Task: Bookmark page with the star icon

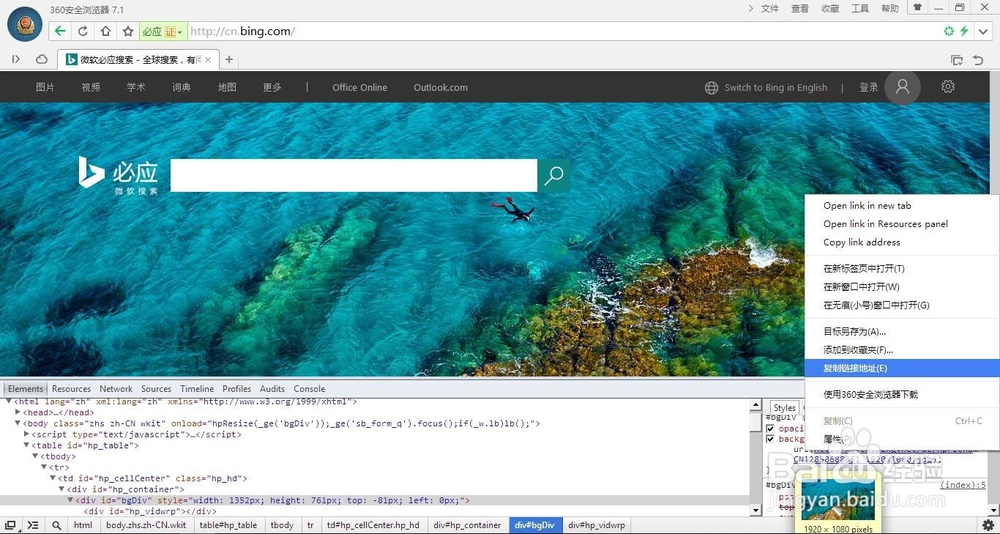Action: (x=128, y=31)
